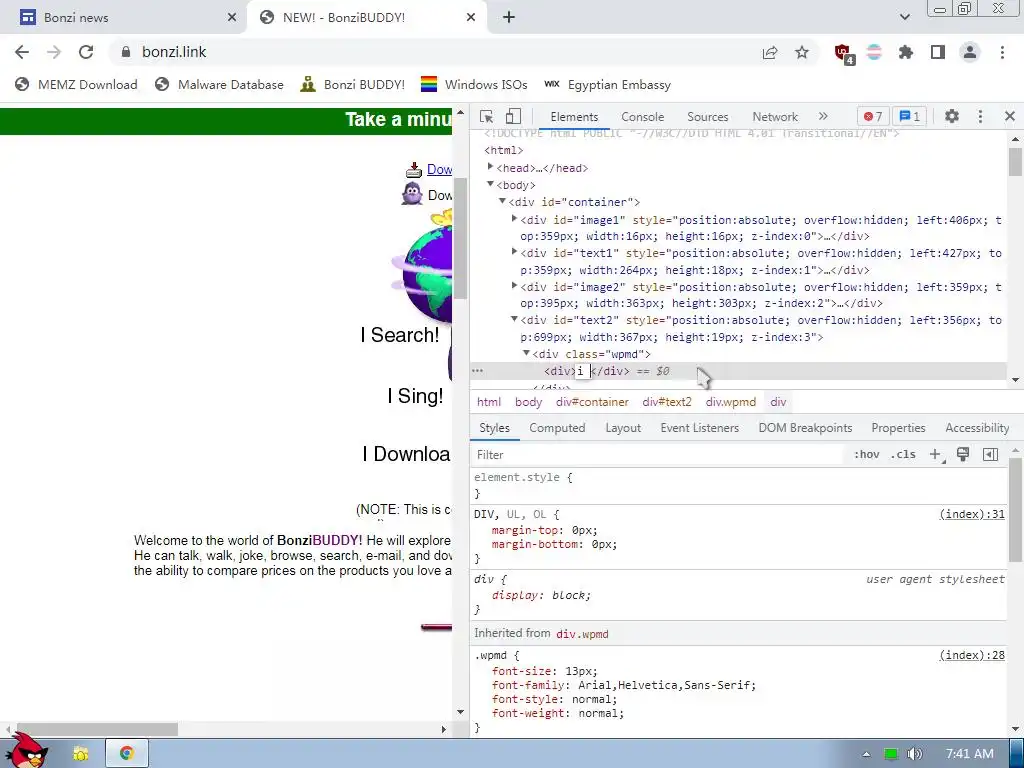This screenshot has height=768, width=1024.
Task: Reload the bonzi.link page
Action: (86, 52)
